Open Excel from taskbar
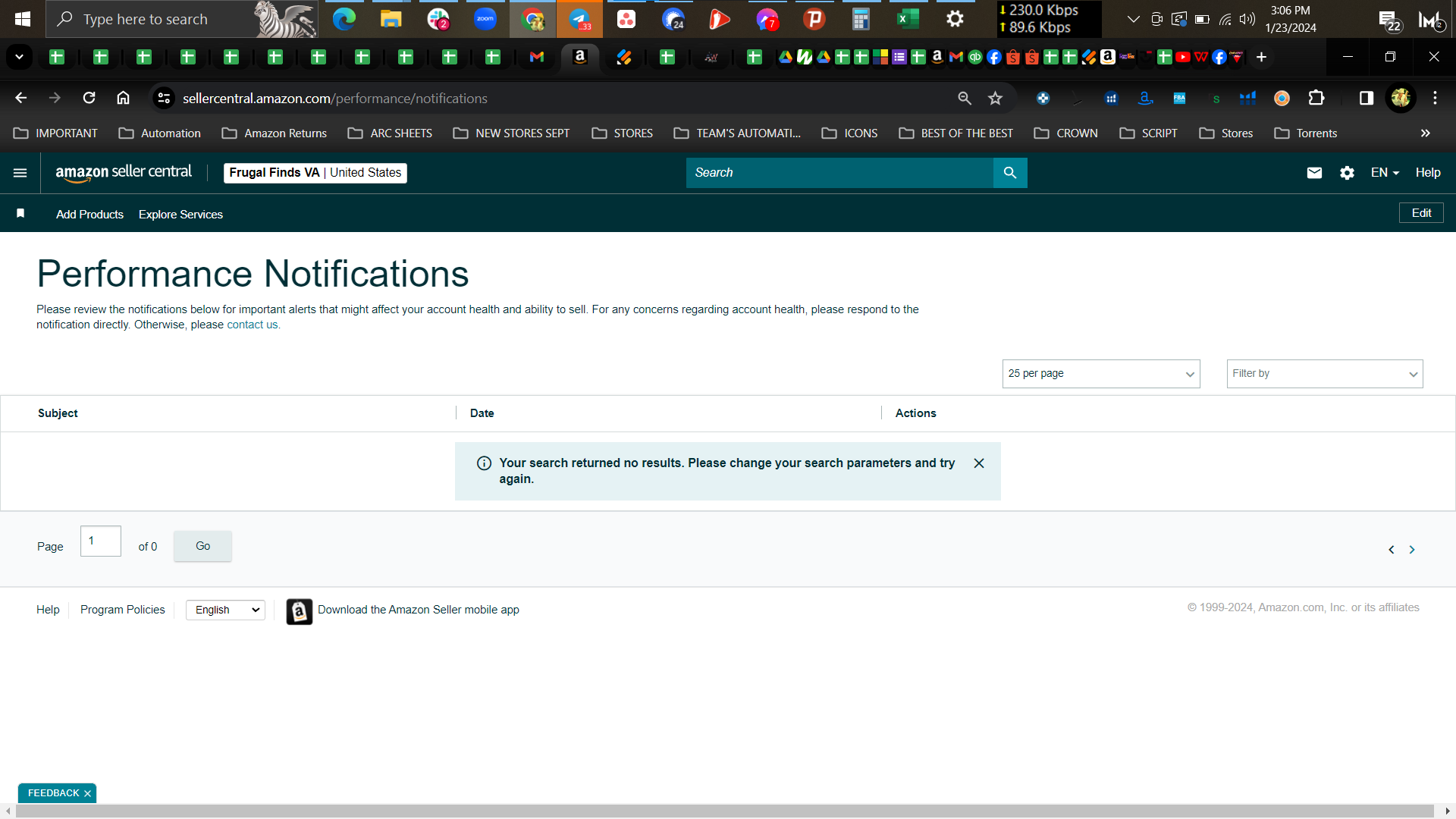Viewport: 1456px width, 819px height. pos(908,19)
